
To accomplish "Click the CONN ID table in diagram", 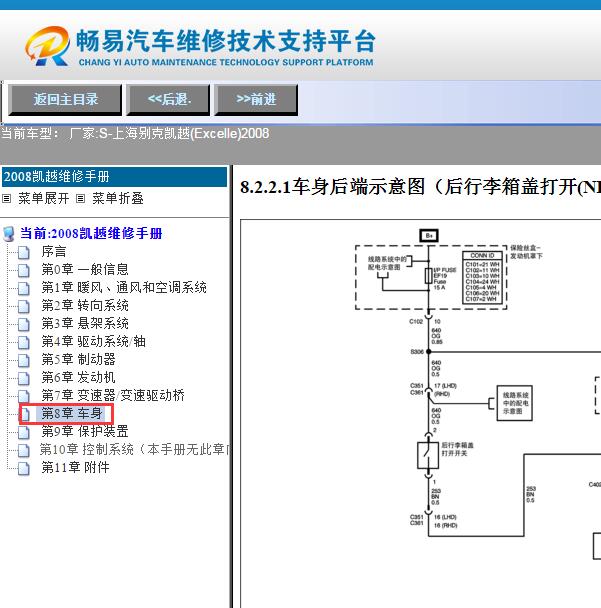I will point(482,277).
